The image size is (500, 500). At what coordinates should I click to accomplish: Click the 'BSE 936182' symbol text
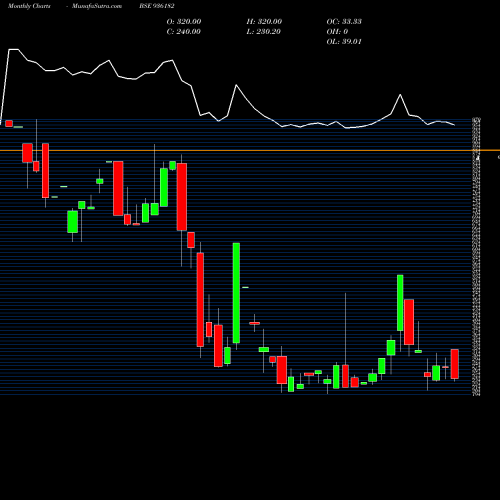click(x=157, y=6)
